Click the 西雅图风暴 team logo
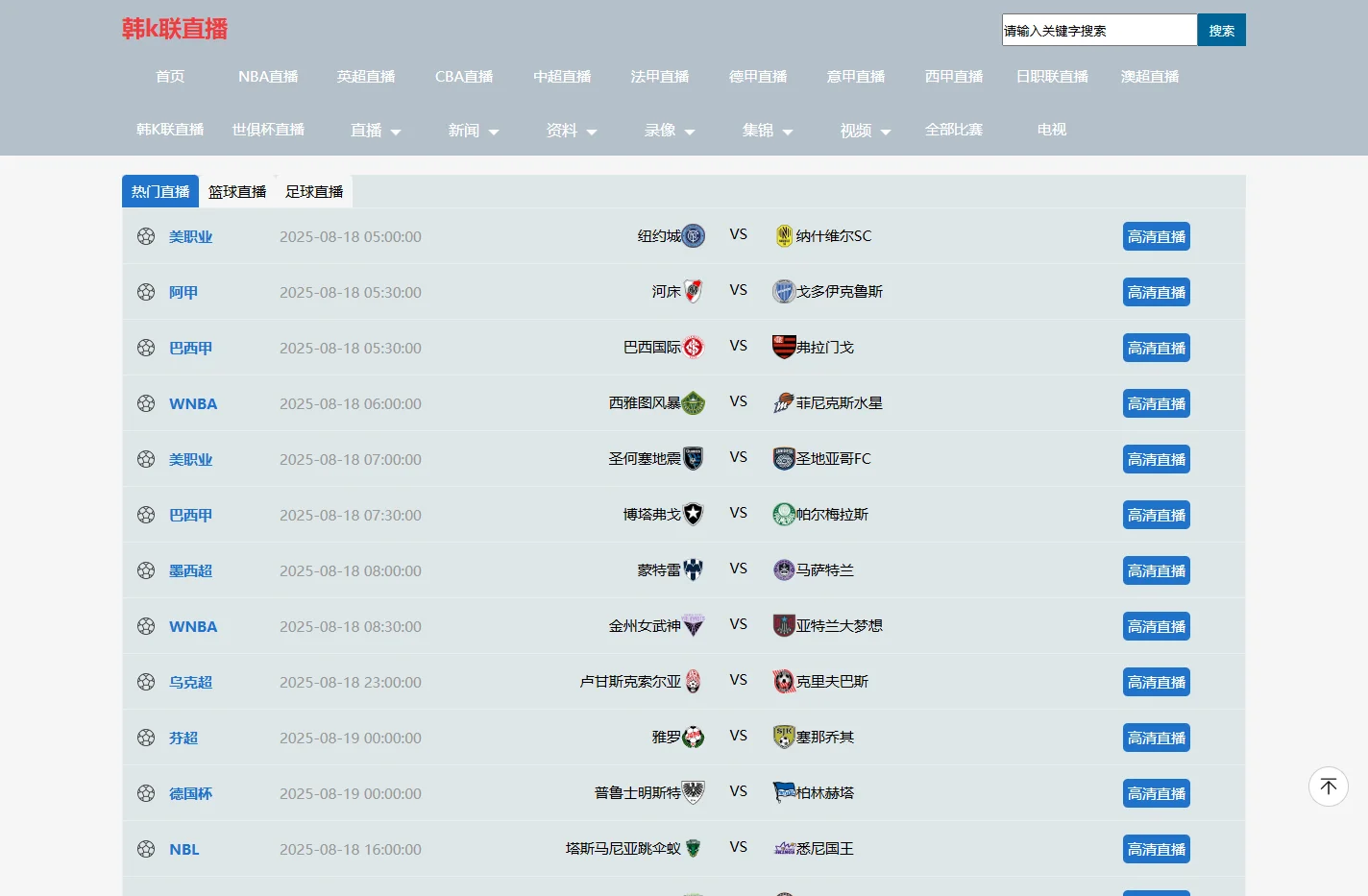This screenshot has height=896, width=1368. [694, 403]
